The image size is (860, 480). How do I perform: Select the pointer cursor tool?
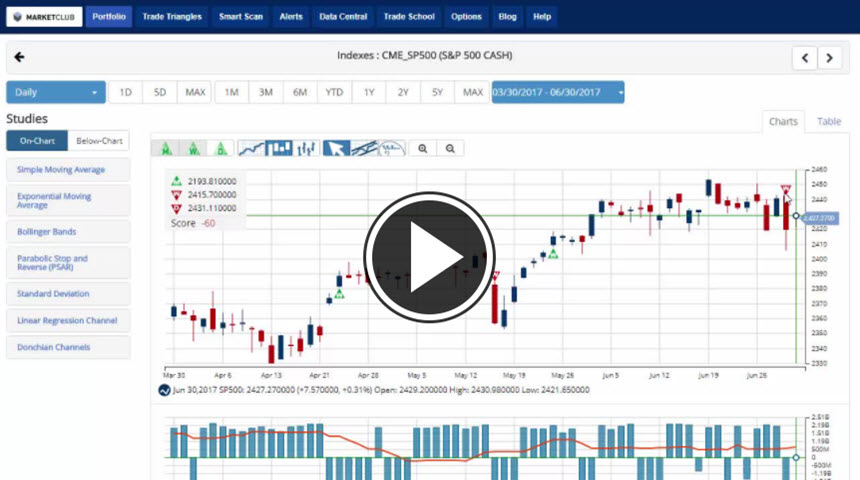tap(336, 148)
